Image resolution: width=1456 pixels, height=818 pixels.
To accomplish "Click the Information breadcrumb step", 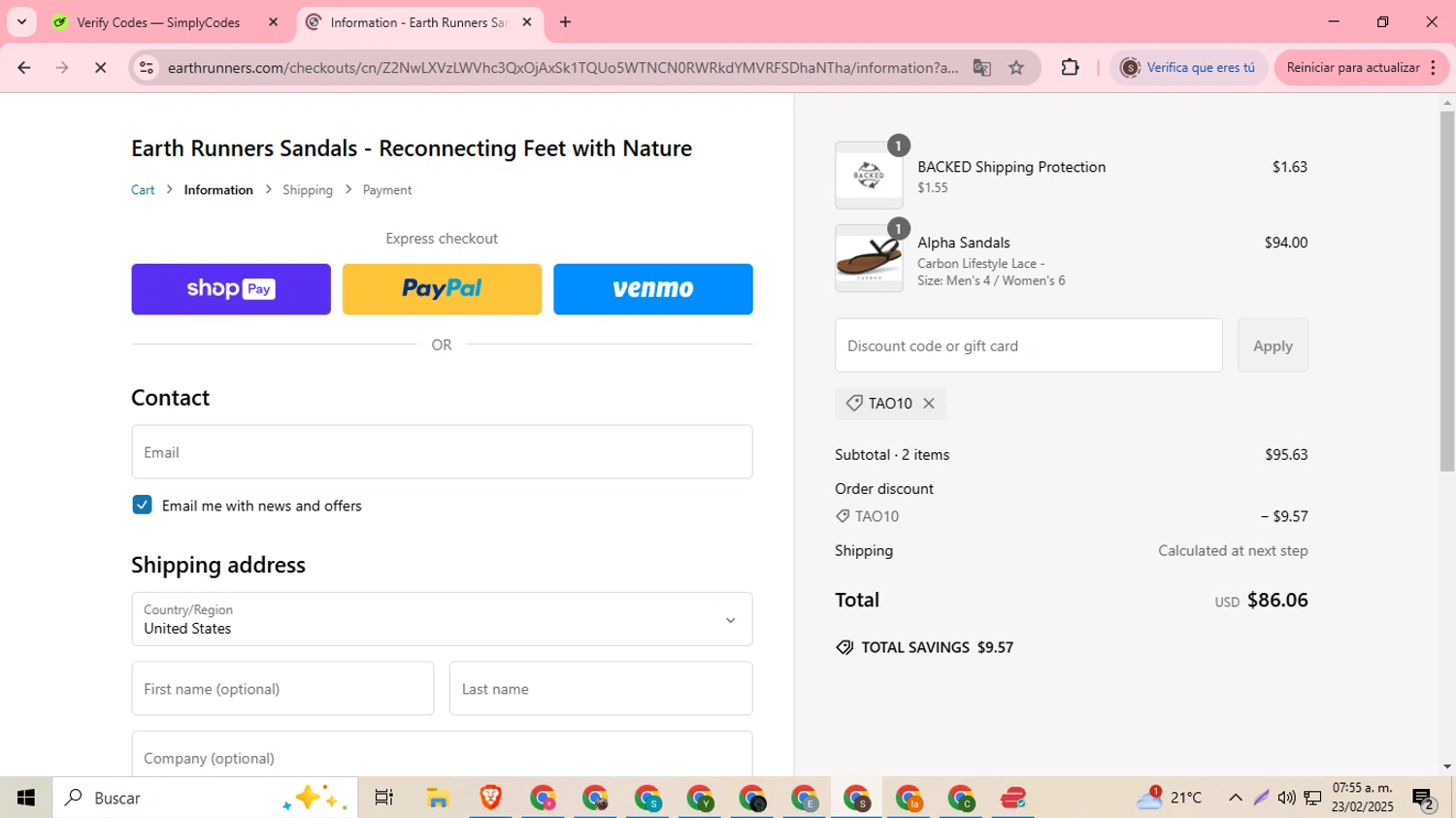I will 218,190.
